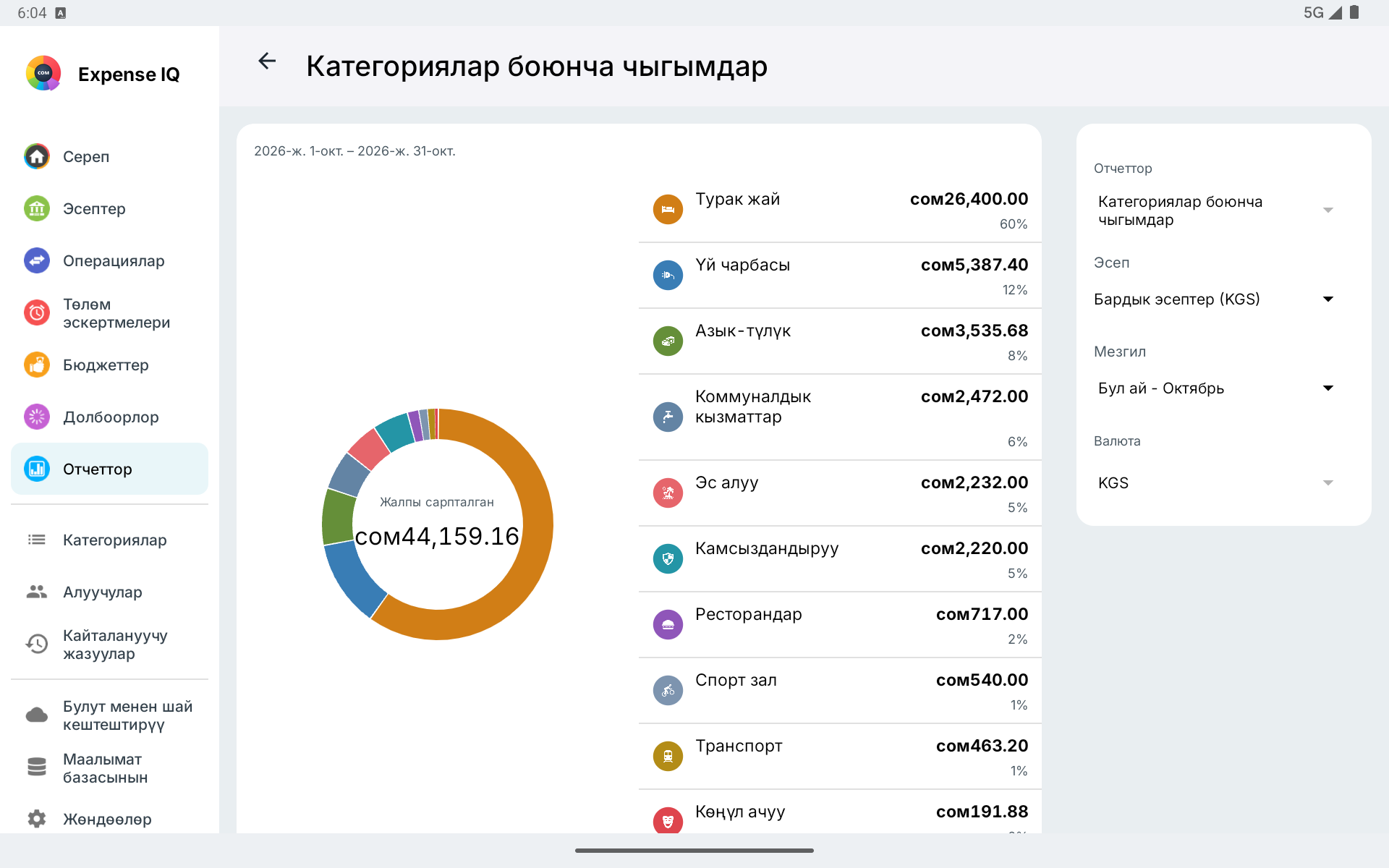Screen dimensions: 1389x868
Task: Select Бюджеттер menu item
Action: 110,365
